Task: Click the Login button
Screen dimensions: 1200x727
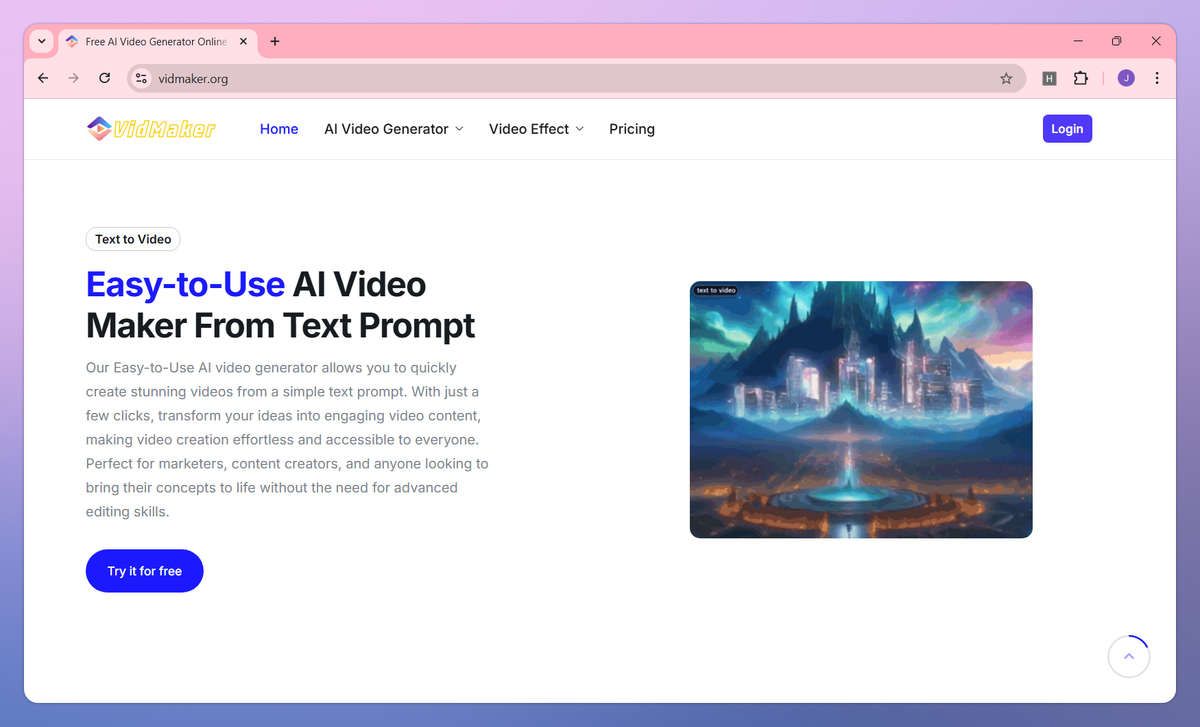Action: [1067, 128]
